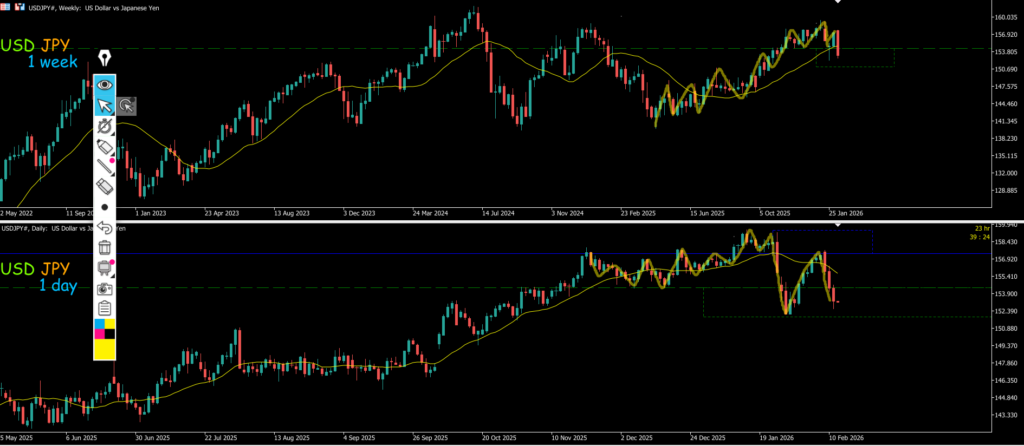Image resolution: width=1024 pixels, height=446 pixels.
Task: Choose the crossed-out circle pen tool
Action: click(104, 126)
